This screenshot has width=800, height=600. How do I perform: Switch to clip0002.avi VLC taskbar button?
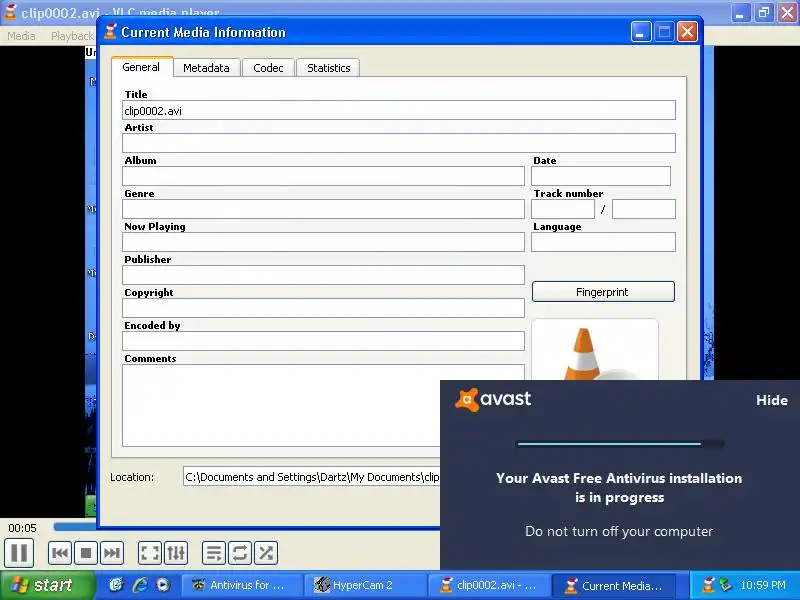pos(489,585)
